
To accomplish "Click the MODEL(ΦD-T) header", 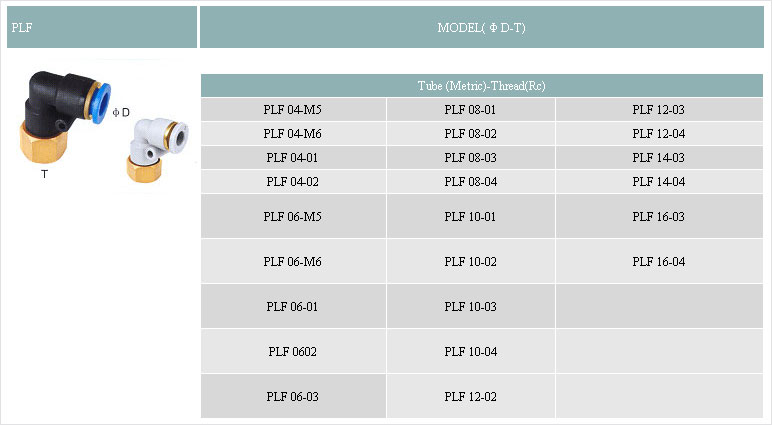I will (482, 28).
